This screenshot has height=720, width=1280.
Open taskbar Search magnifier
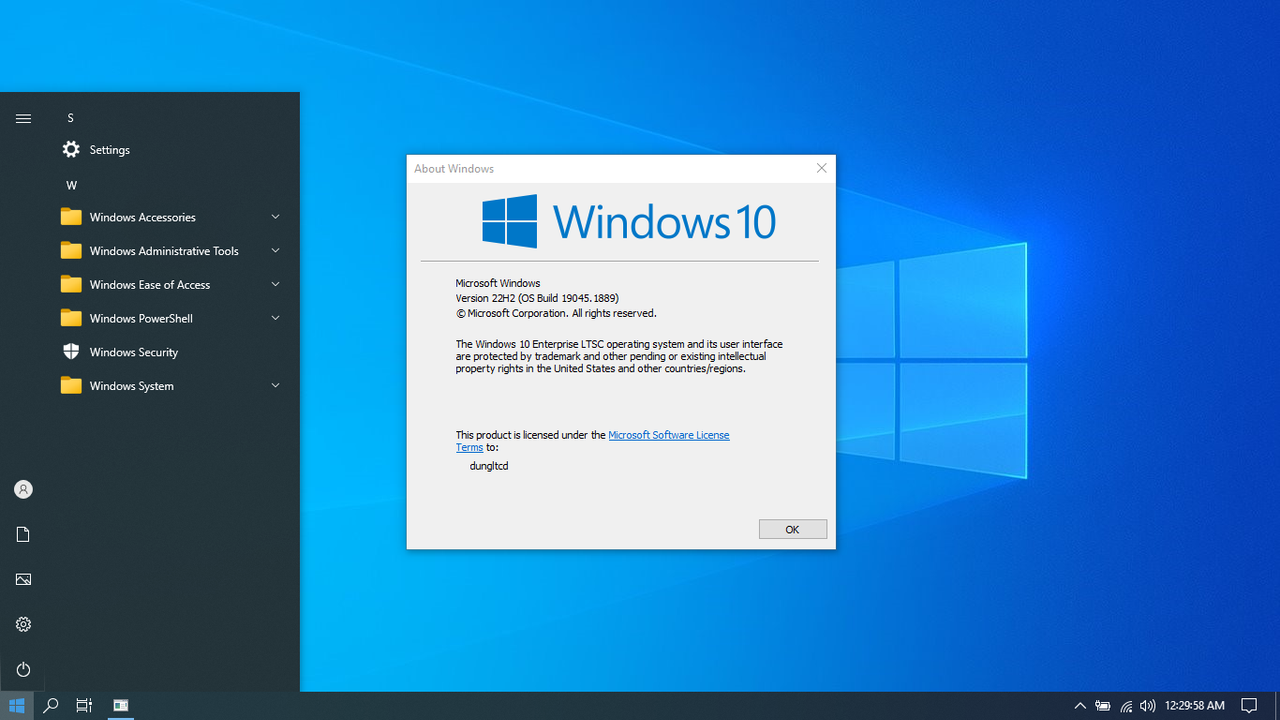pos(51,706)
